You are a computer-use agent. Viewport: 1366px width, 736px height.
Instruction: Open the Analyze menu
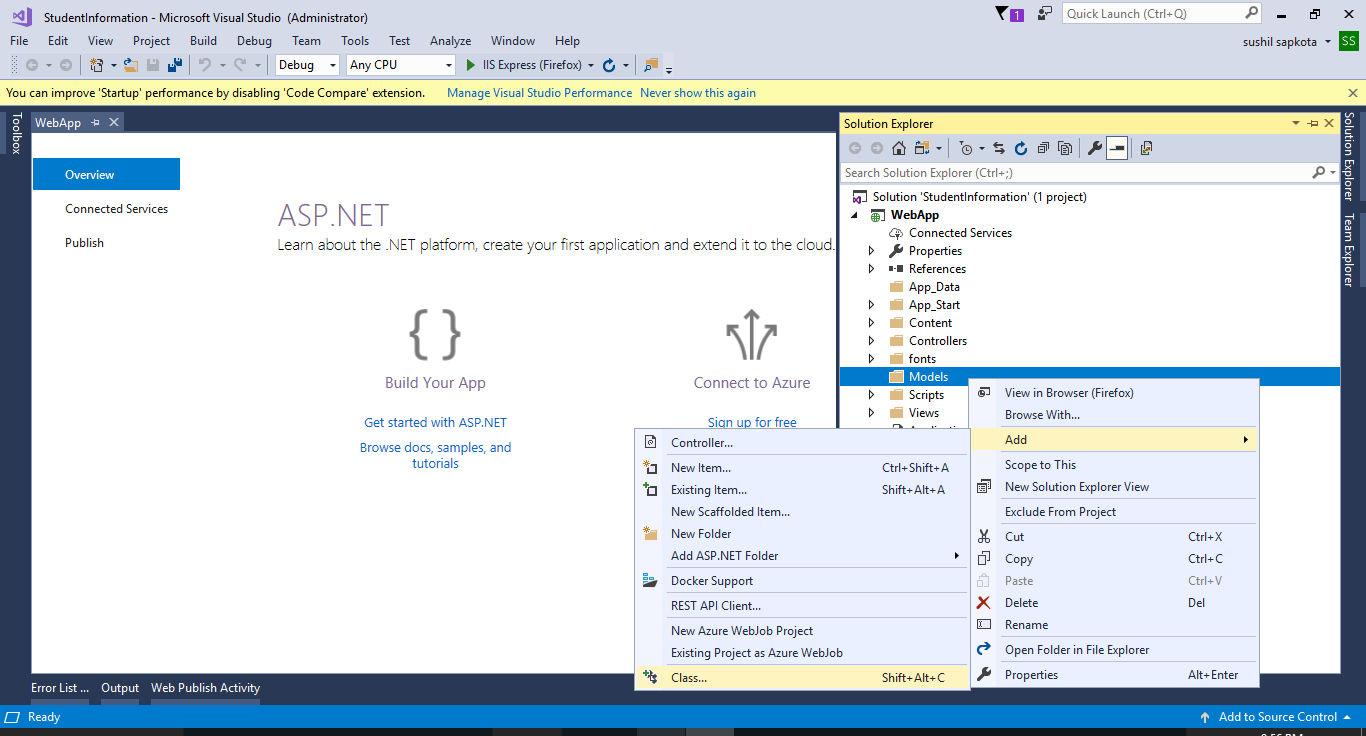(x=450, y=41)
